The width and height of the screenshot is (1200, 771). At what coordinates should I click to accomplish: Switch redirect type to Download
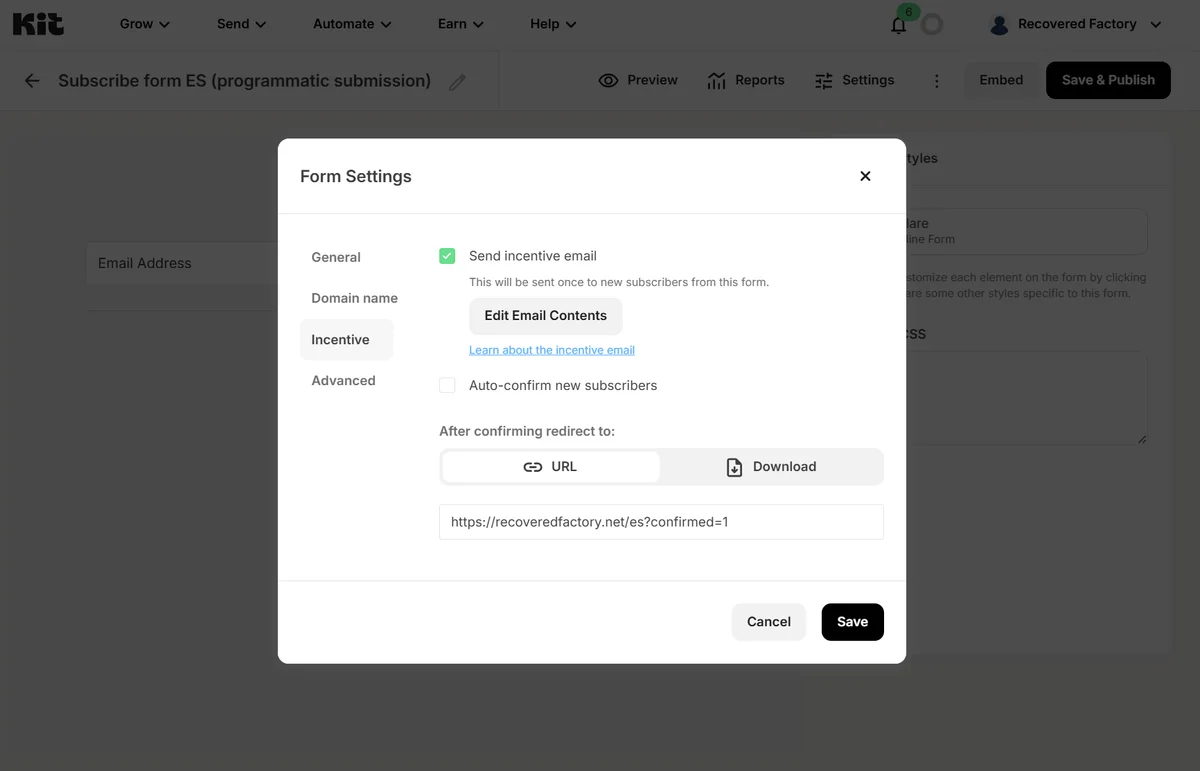[x=772, y=466]
